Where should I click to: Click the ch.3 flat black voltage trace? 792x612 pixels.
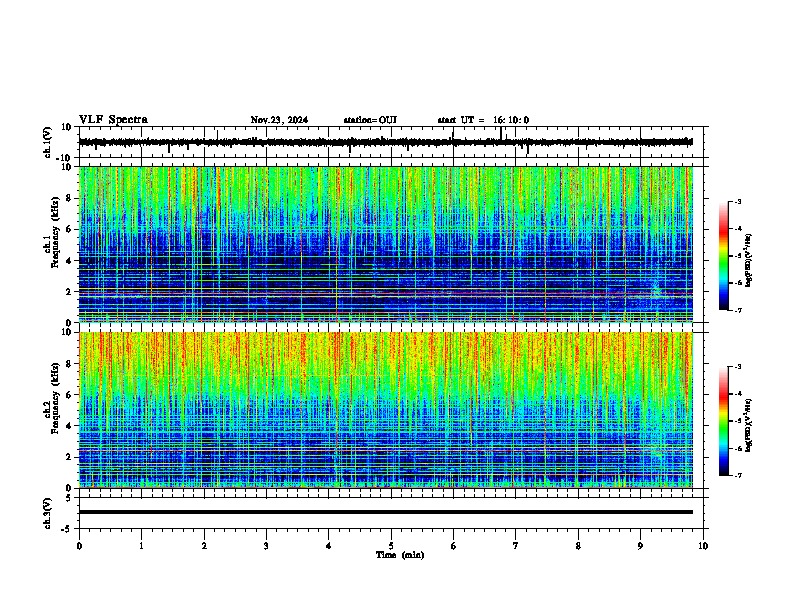[386, 512]
